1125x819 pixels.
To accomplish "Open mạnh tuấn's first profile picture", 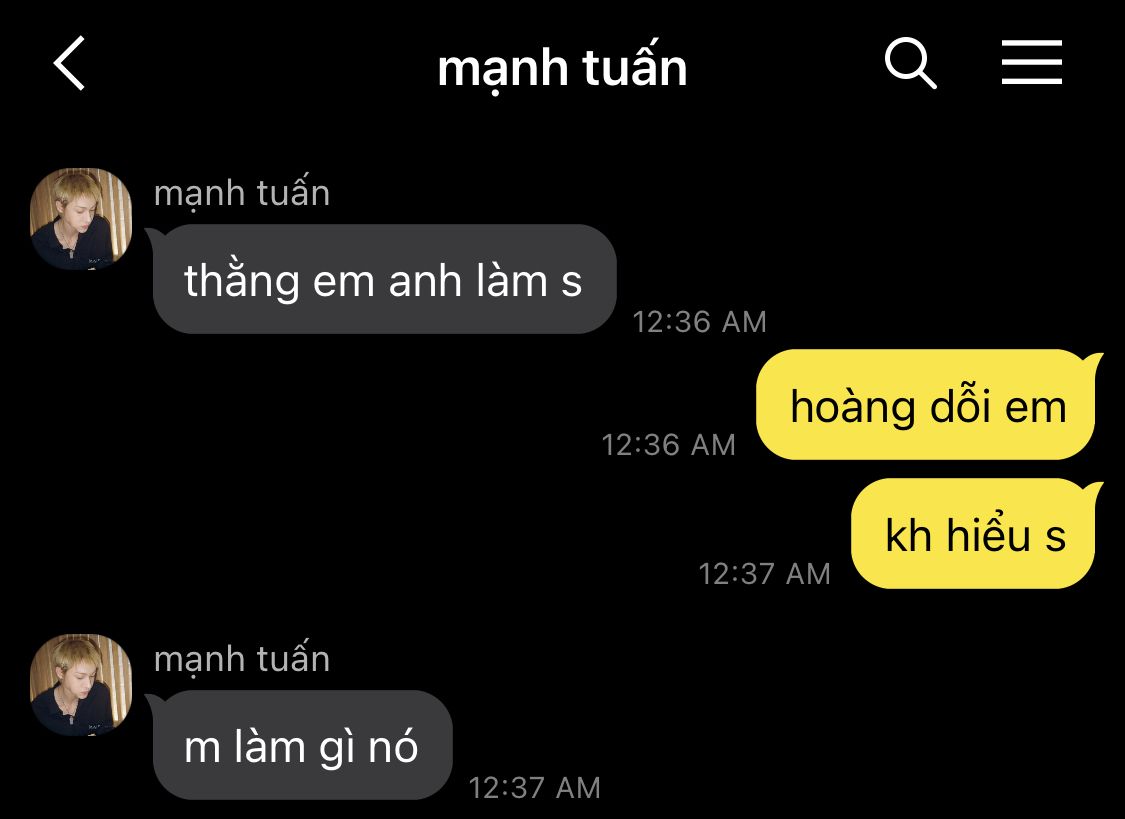I will [x=81, y=219].
